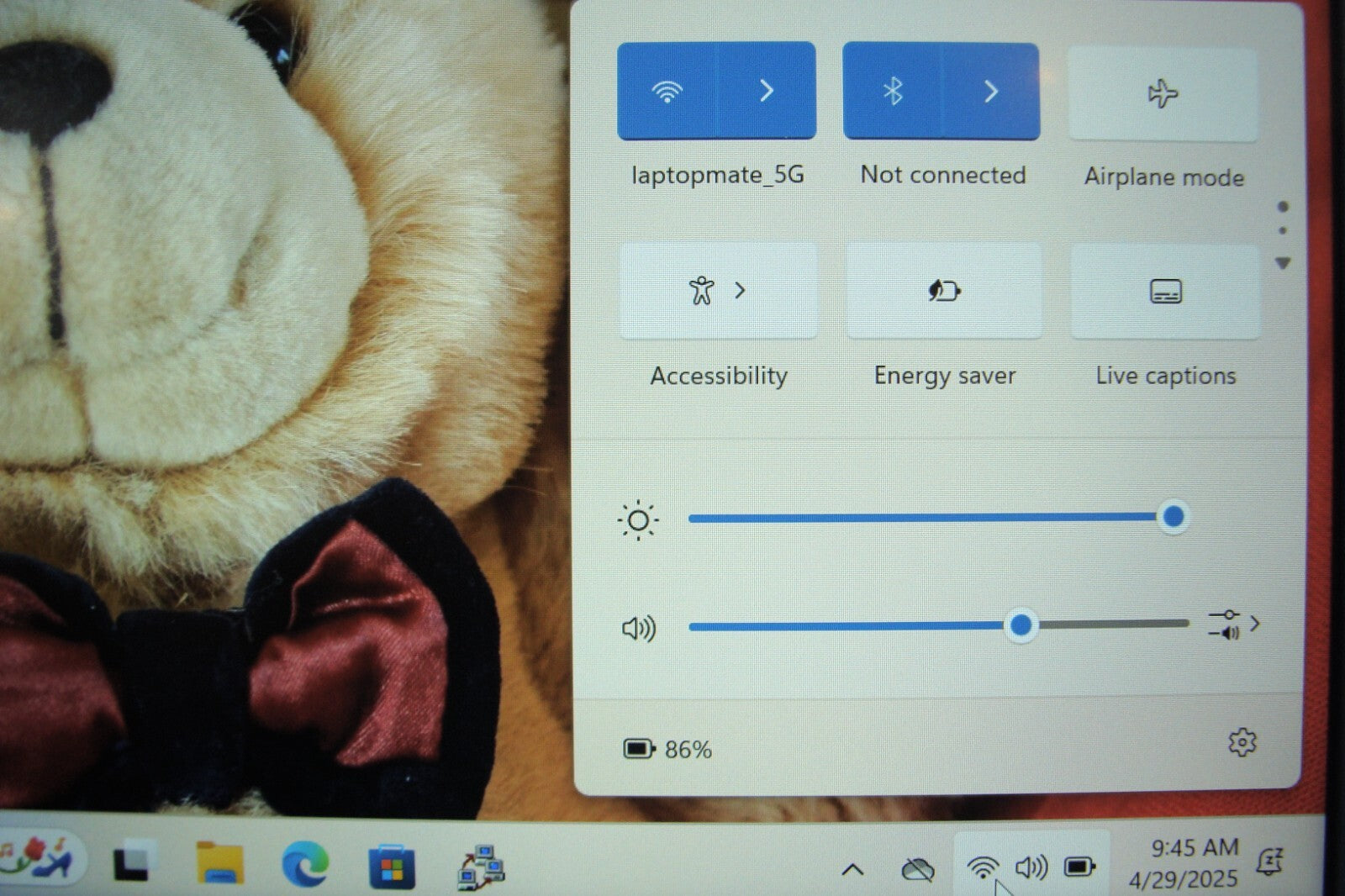Enable Airplane mode
The width and height of the screenshot is (1345, 896).
tap(1163, 93)
